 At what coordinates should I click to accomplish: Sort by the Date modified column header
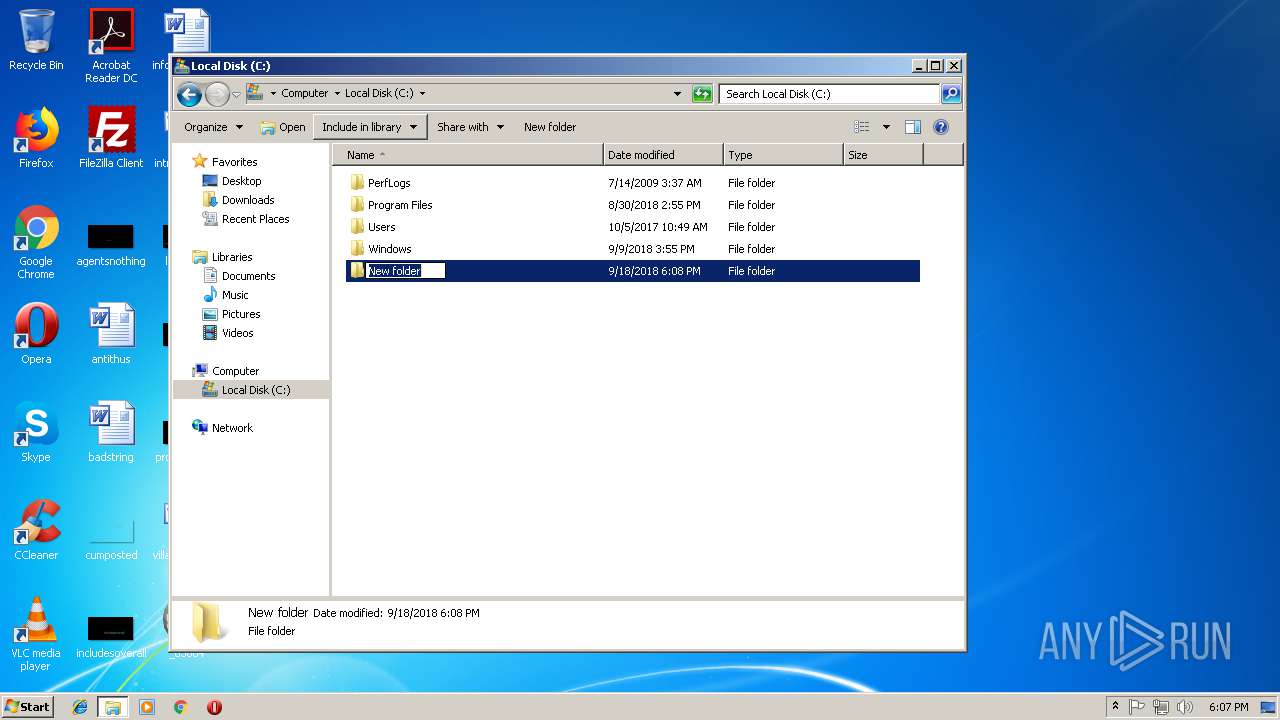coord(663,155)
